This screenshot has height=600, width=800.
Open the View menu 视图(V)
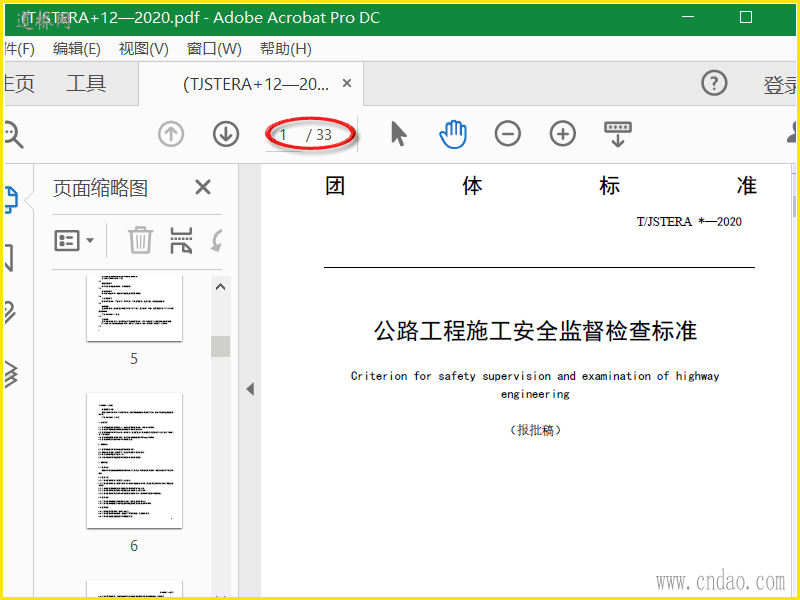[x=143, y=49]
